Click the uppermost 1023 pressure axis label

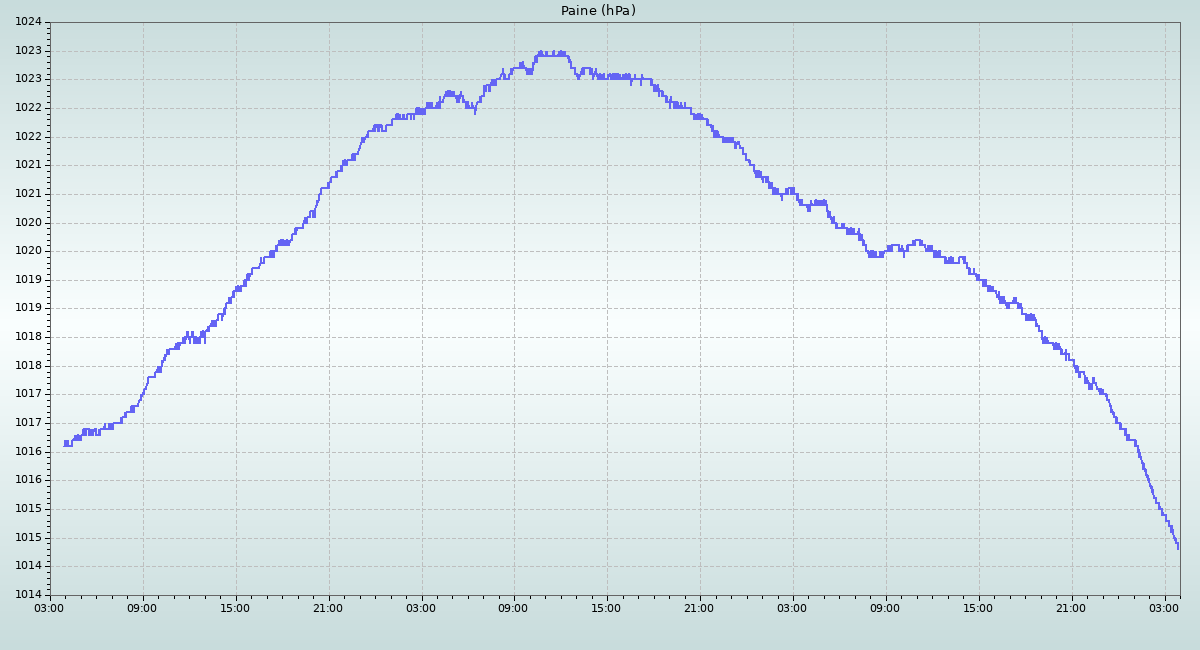click(x=28, y=51)
